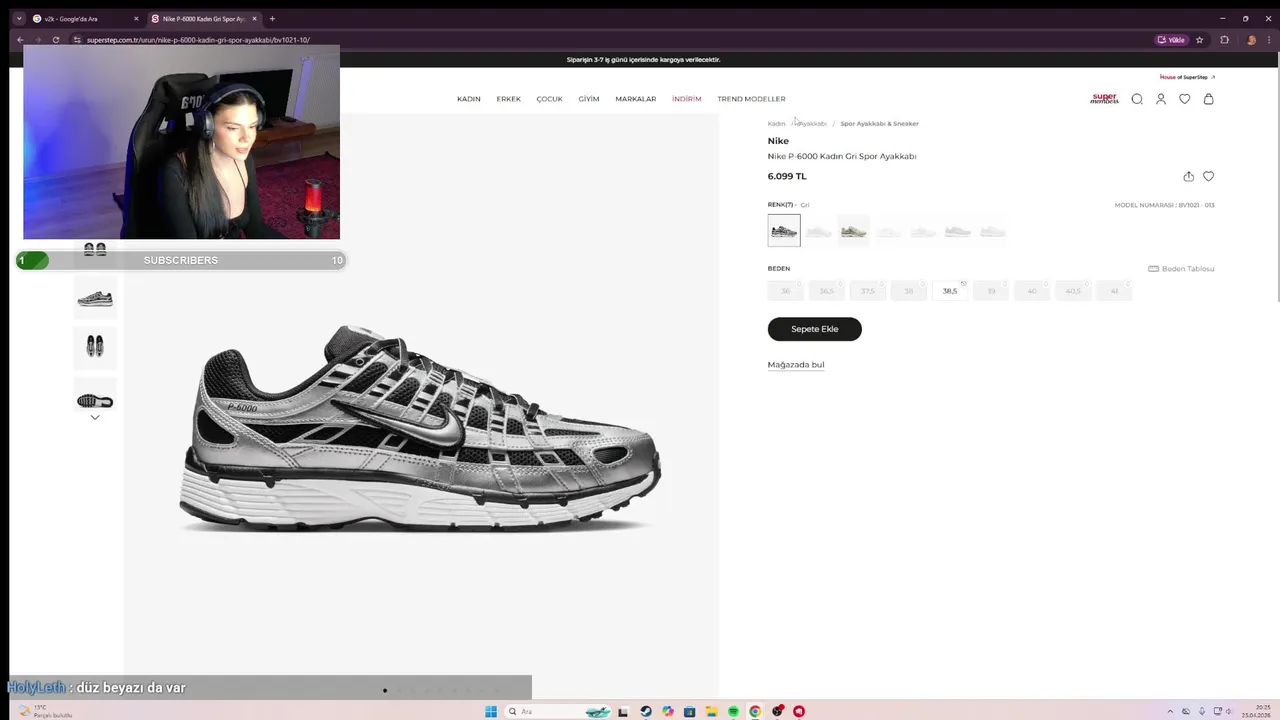Open TREND MODELLER menu
This screenshot has width=1280, height=720.
click(x=751, y=99)
